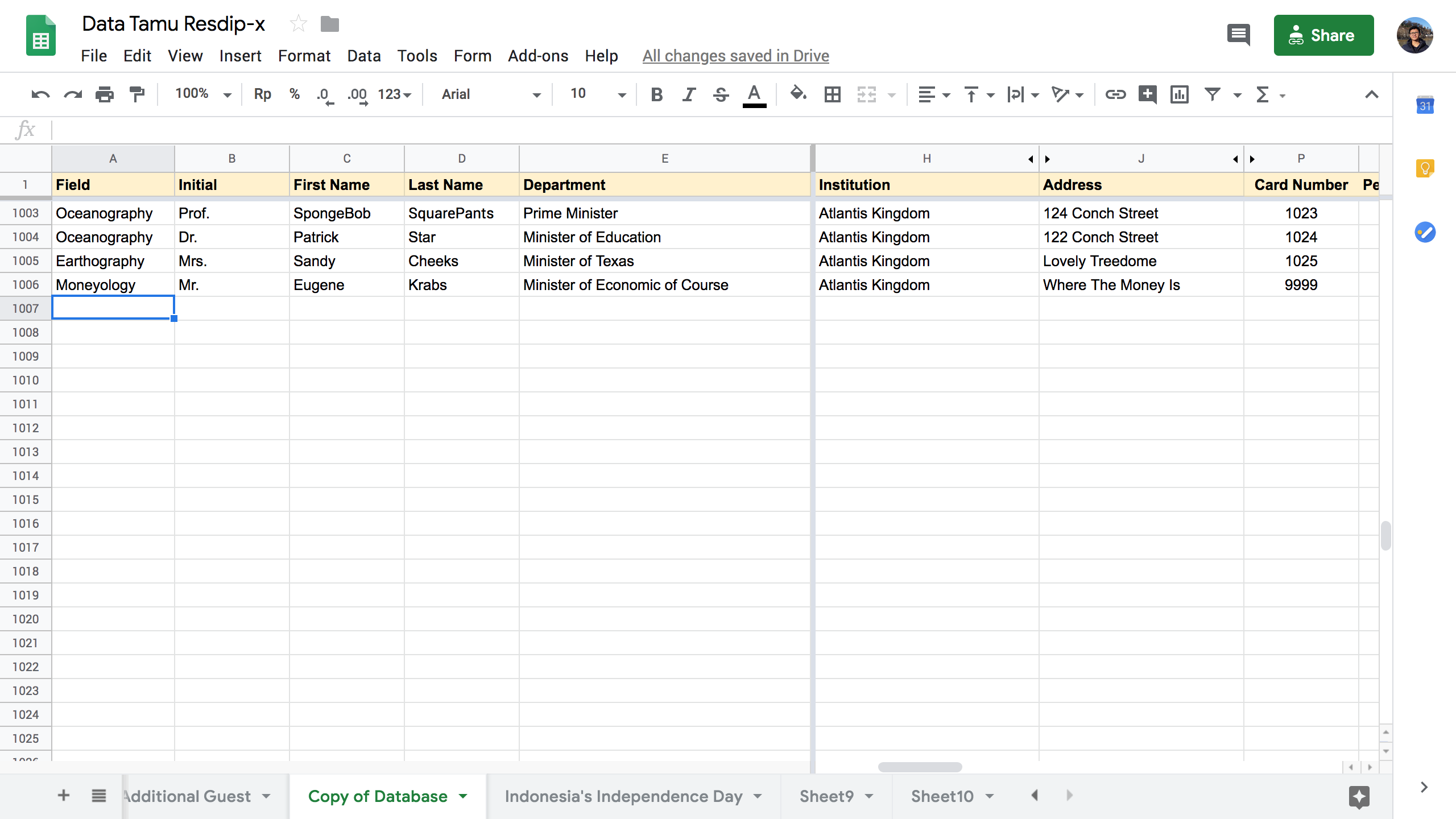Open the fill color picker

(799, 93)
